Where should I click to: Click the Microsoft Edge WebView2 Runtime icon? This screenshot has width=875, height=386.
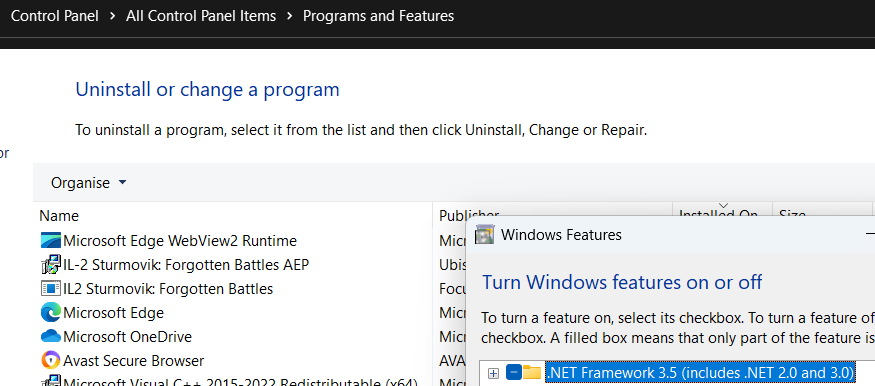[51, 240]
